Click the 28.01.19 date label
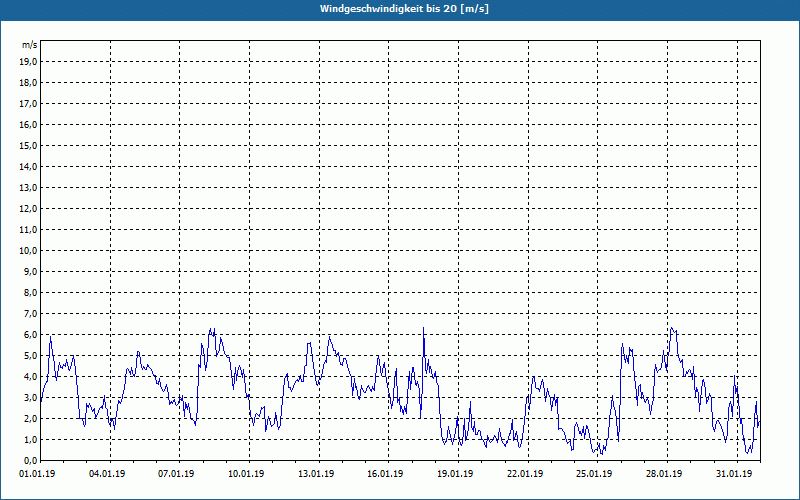The image size is (800, 500). click(x=664, y=474)
